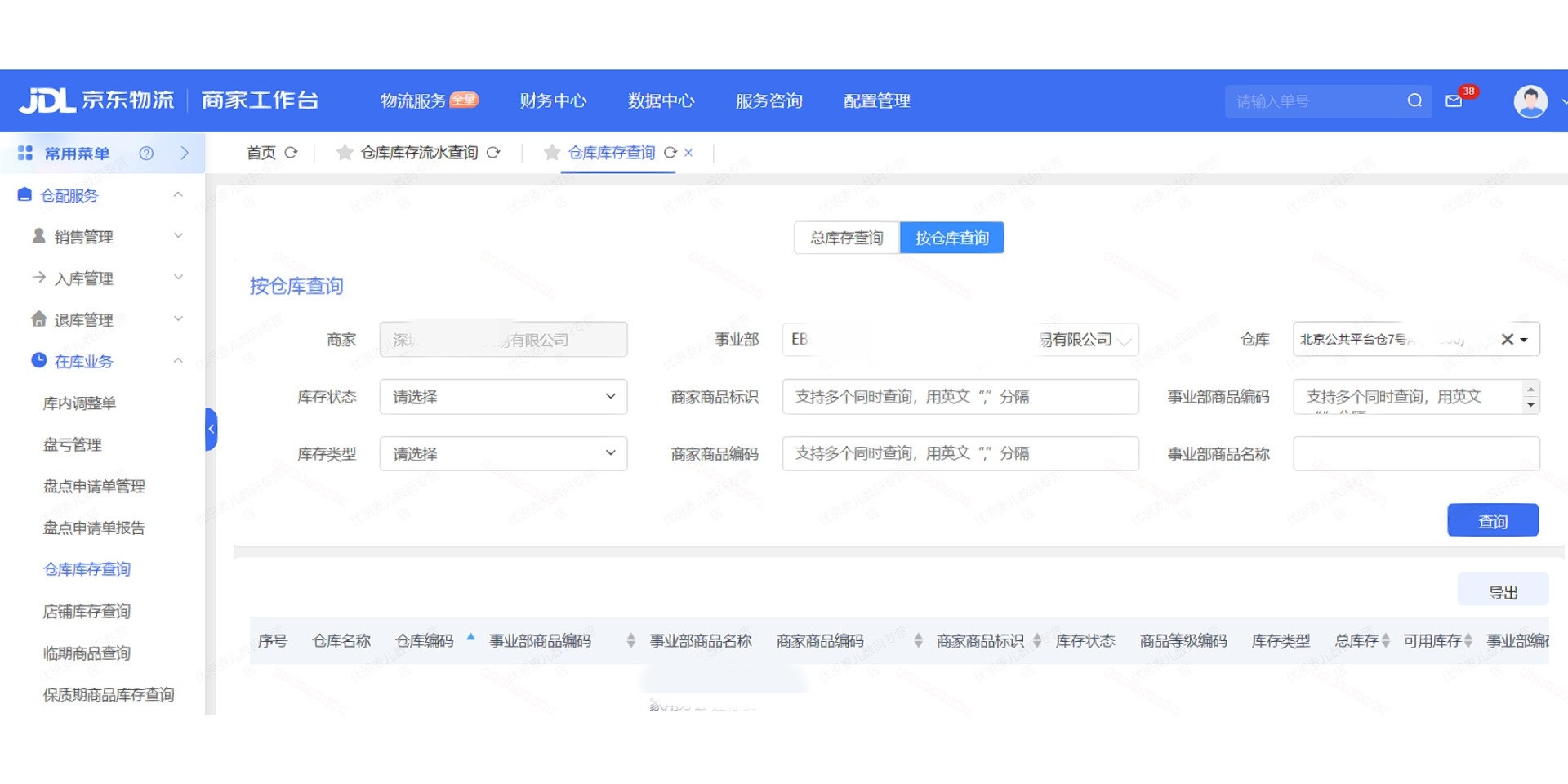Viewport: 1568px width, 784px height.
Task: Click the help question-mark icon beside 常用菜单
Action: 146,153
